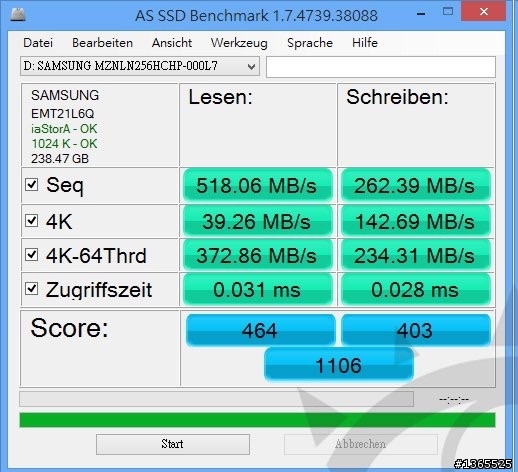Expand the drive selection dropdown arrow
Screen dimensions: 518x472
[252, 66]
